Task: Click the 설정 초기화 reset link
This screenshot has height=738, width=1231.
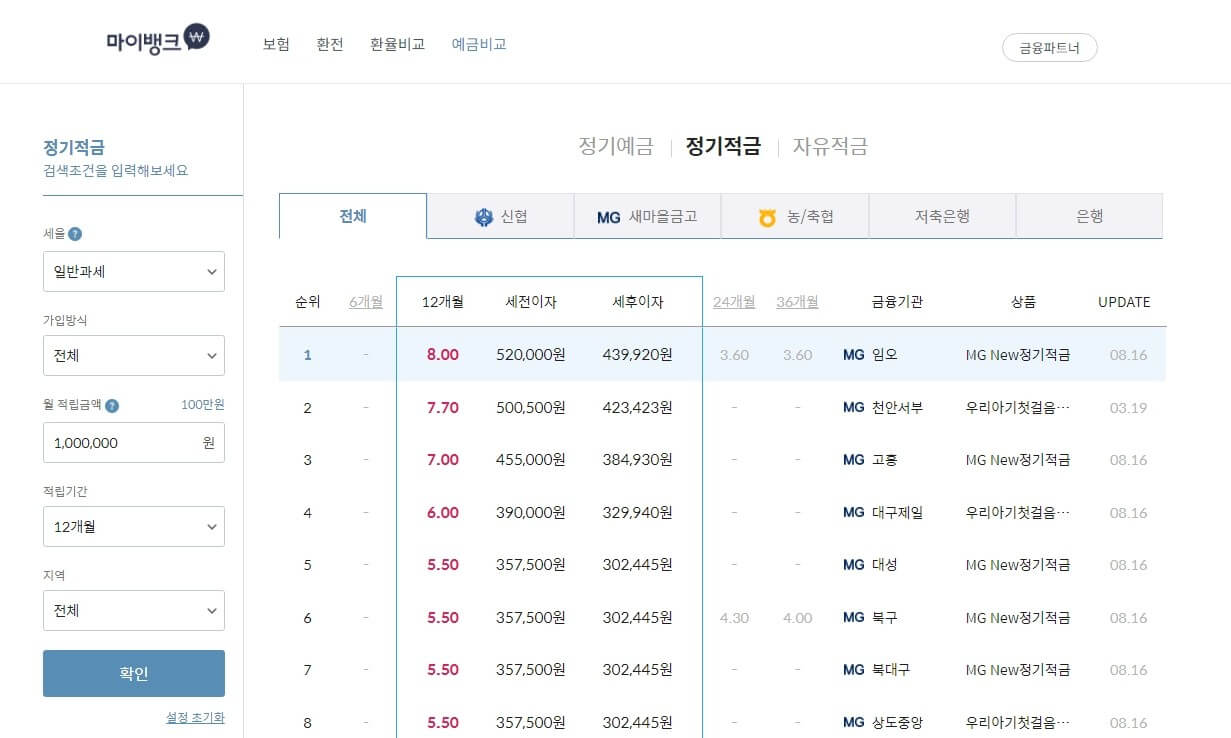Action: point(195,717)
